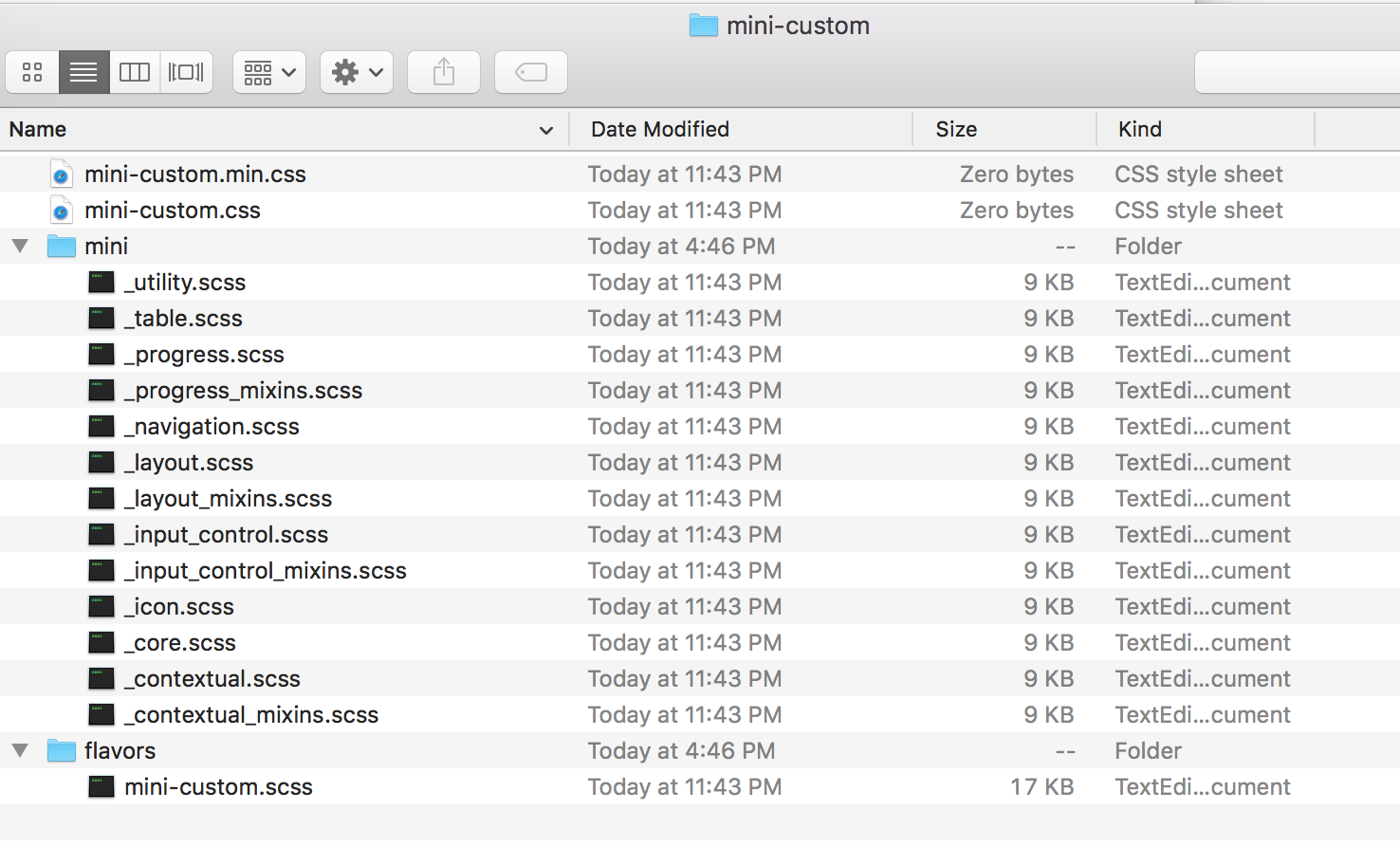The height and width of the screenshot is (865, 1400).
Task: Click the mini-custom title bar folder icon
Action: [703, 26]
